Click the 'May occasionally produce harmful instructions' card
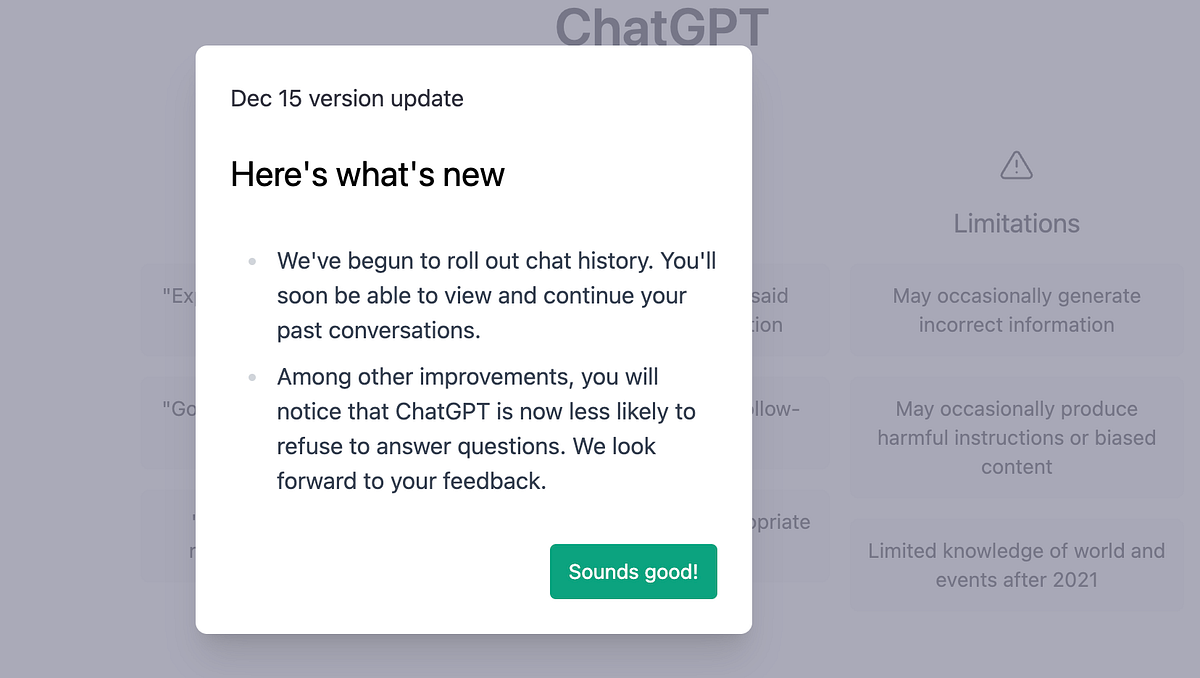The height and width of the screenshot is (678, 1200). 1016,438
